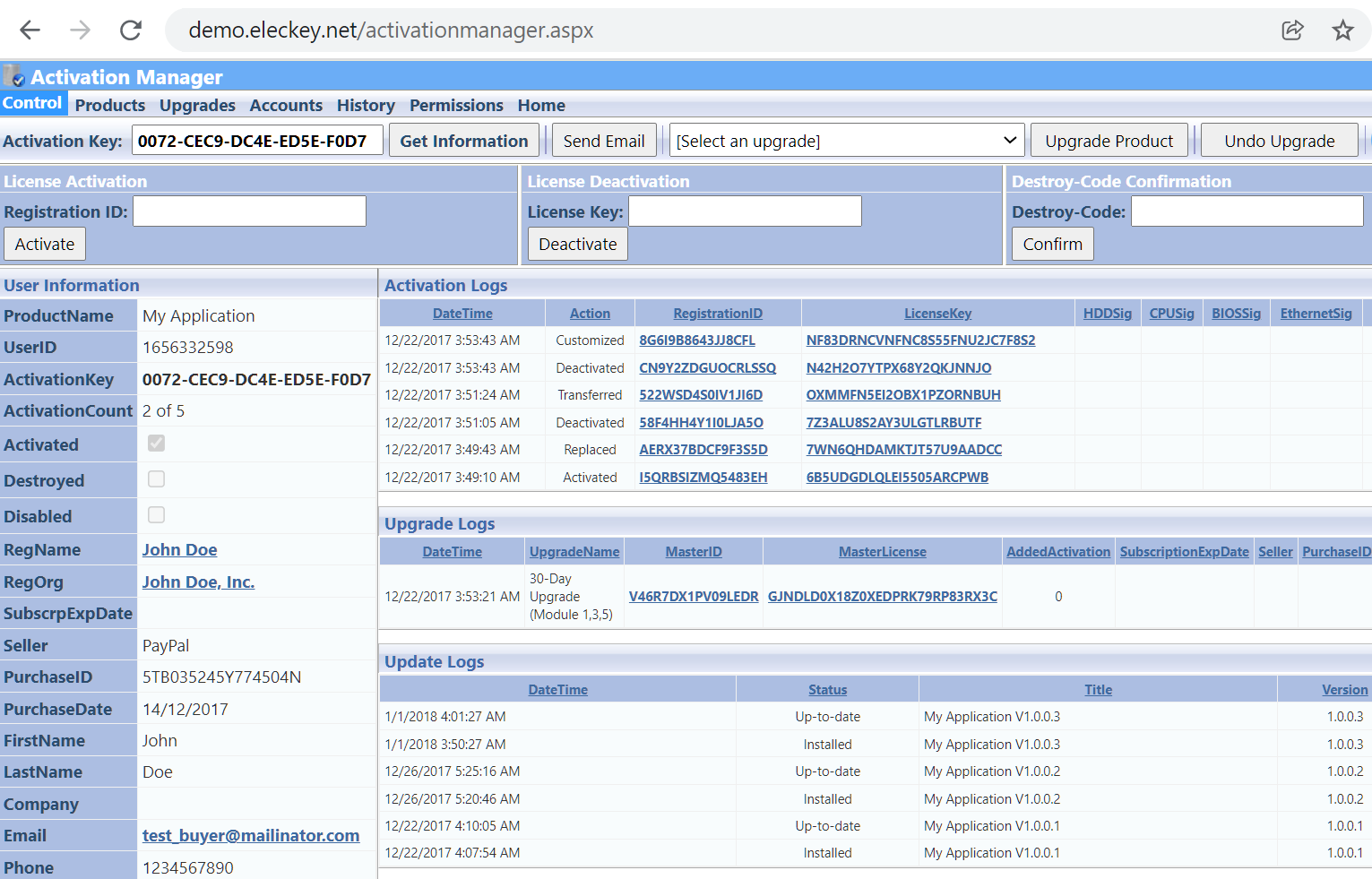The height and width of the screenshot is (879, 1372).
Task: Sort Update Logs by Status column
Action: coord(827,690)
